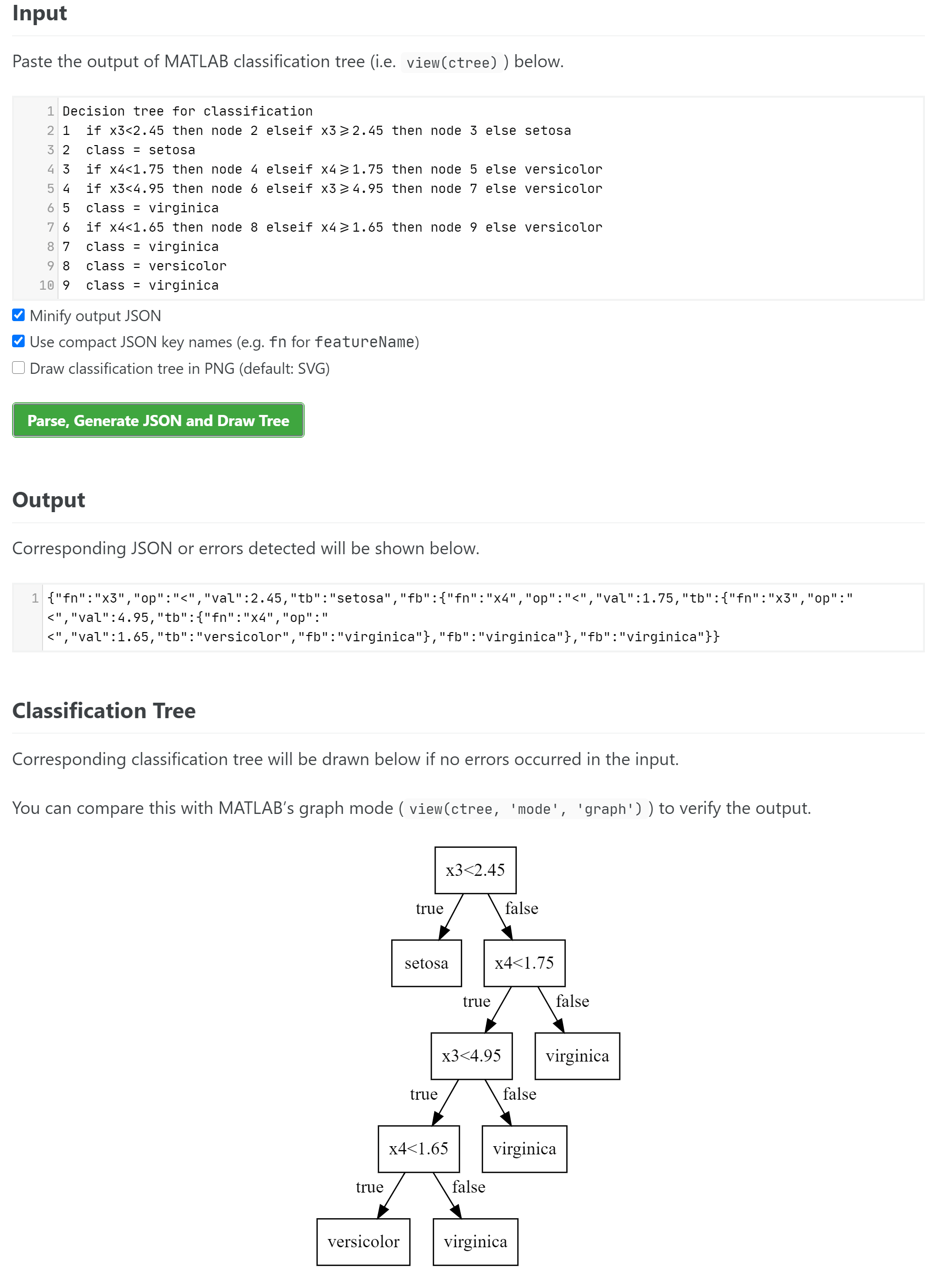
Task: Click the Input section heading
Action: pos(40,13)
